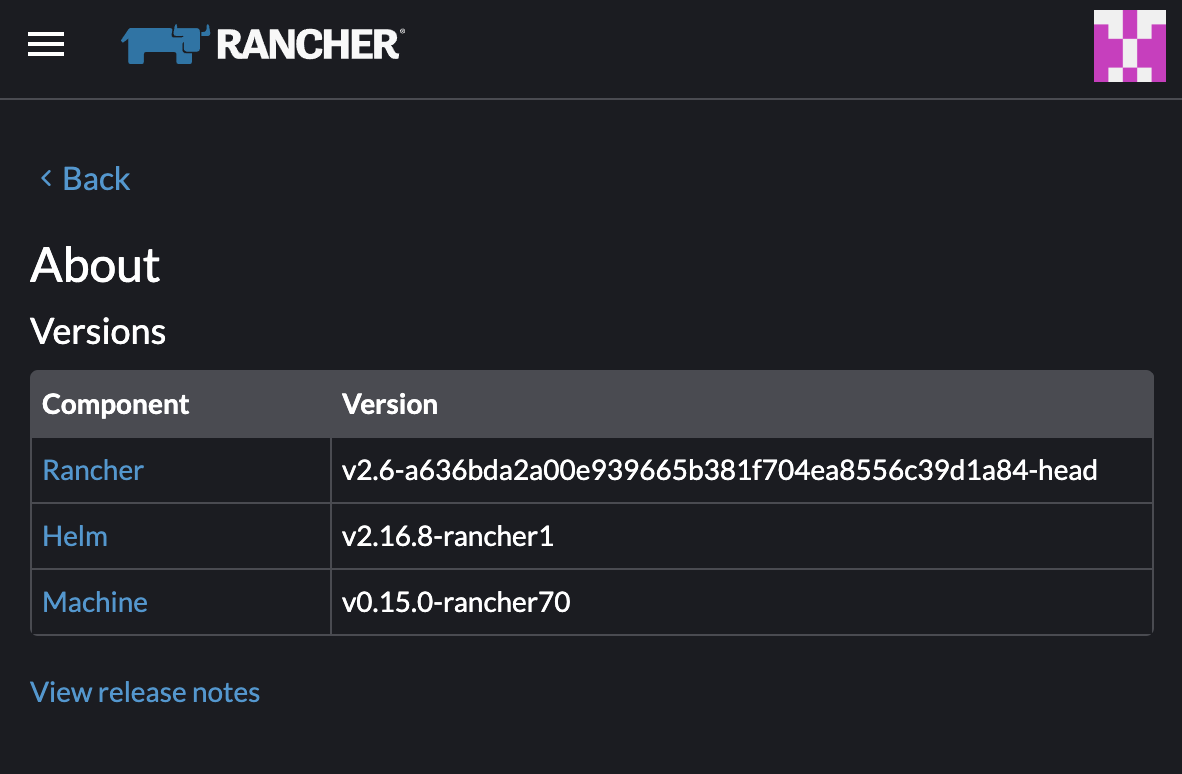Click the Machine version link

[x=94, y=602]
